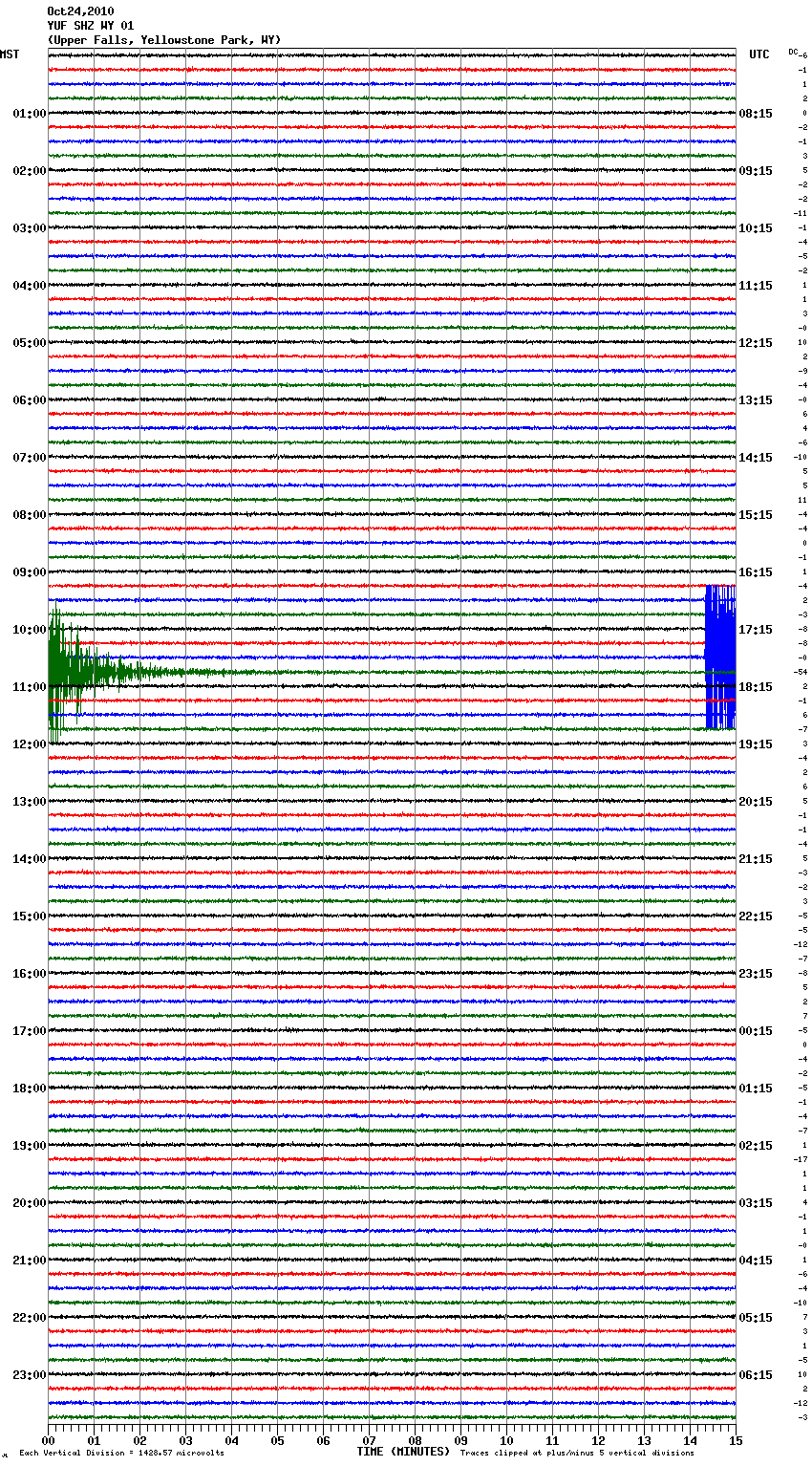Click the 22:15 UTC time label
Viewport: 812px width, 1466px height.
756,916
